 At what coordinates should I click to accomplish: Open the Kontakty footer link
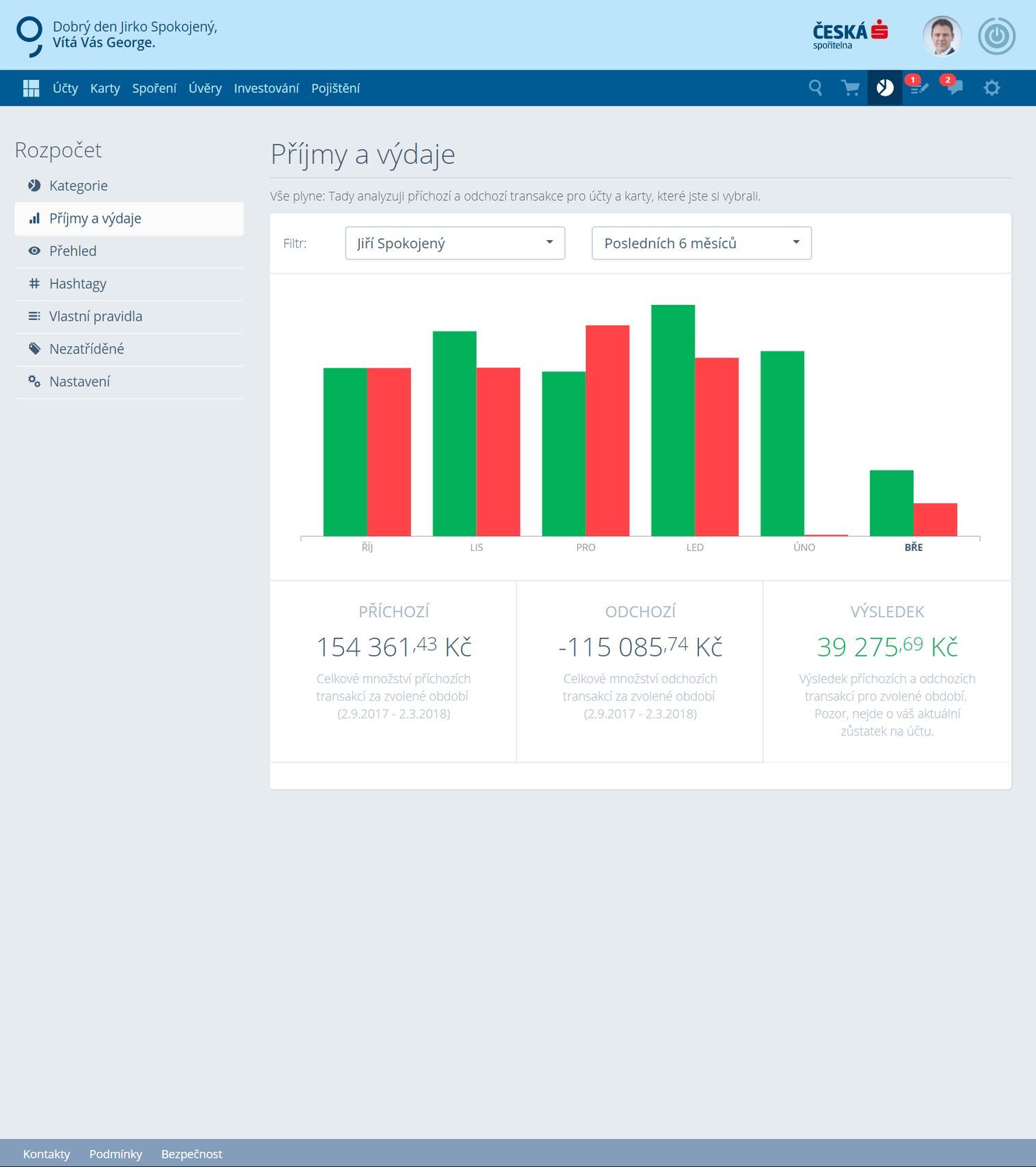tap(47, 1154)
